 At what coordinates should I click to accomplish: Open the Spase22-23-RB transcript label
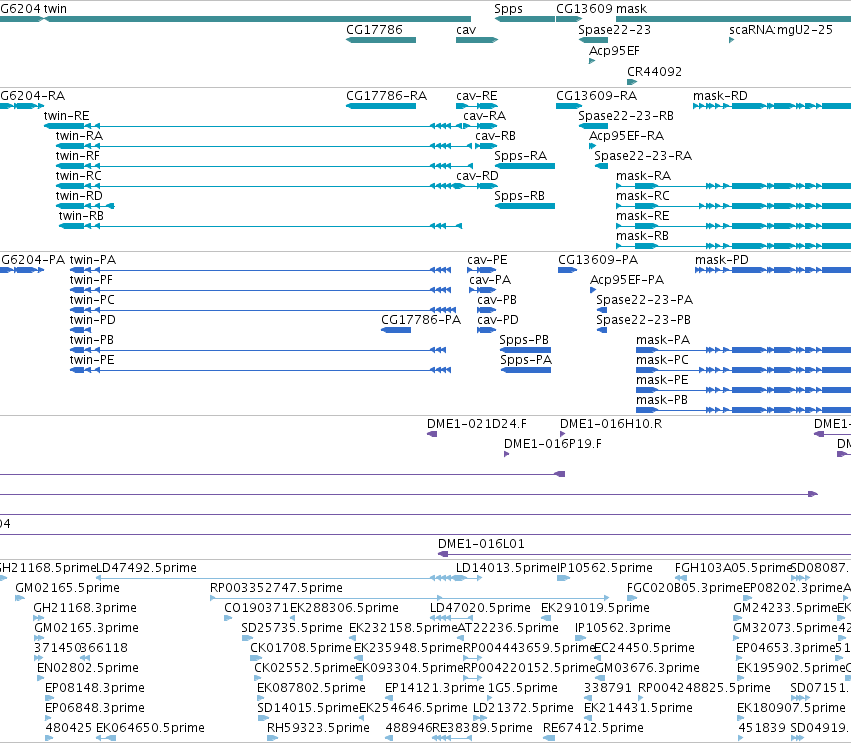tap(626, 116)
